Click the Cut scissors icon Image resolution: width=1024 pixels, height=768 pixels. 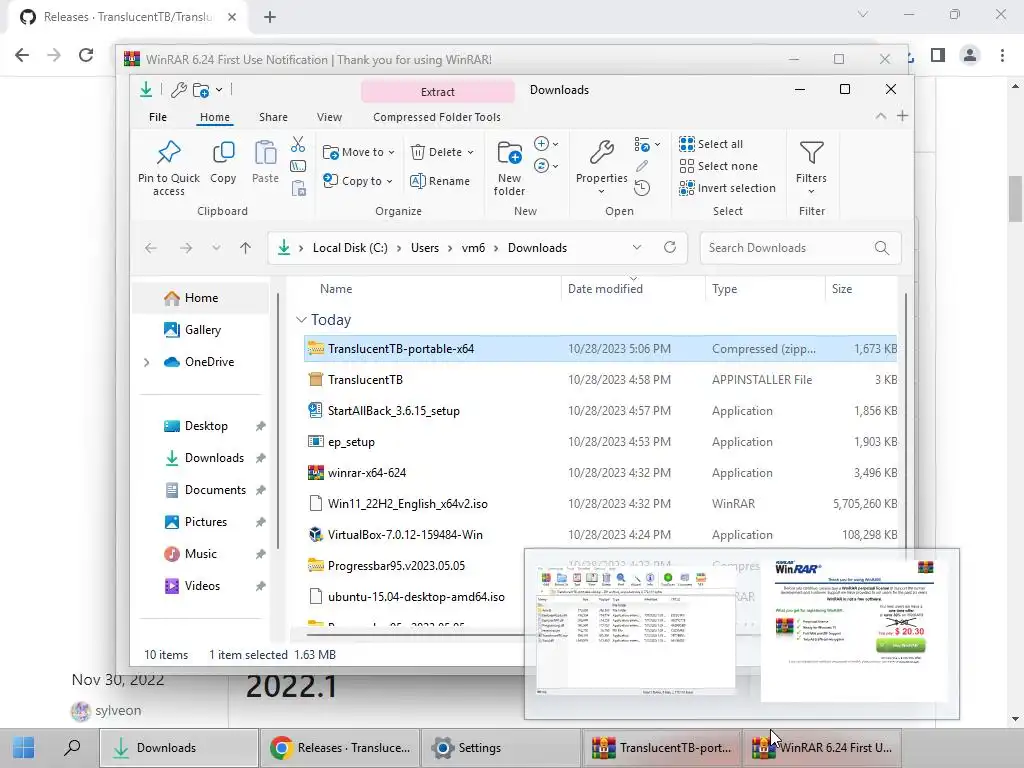click(x=298, y=144)
